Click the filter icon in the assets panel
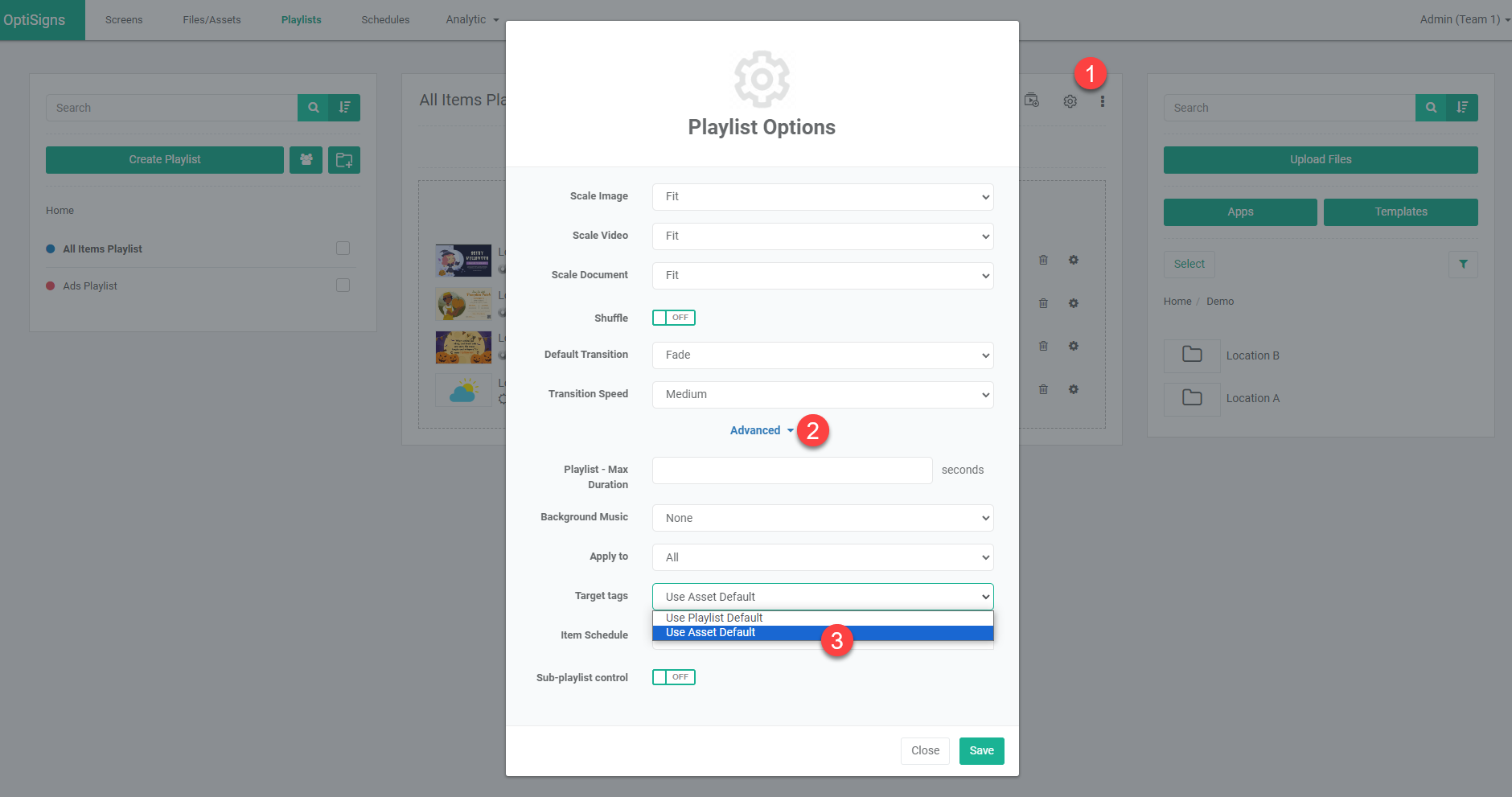Image resolution: width=1512 pixels, height=797 pixels. 1463,265
